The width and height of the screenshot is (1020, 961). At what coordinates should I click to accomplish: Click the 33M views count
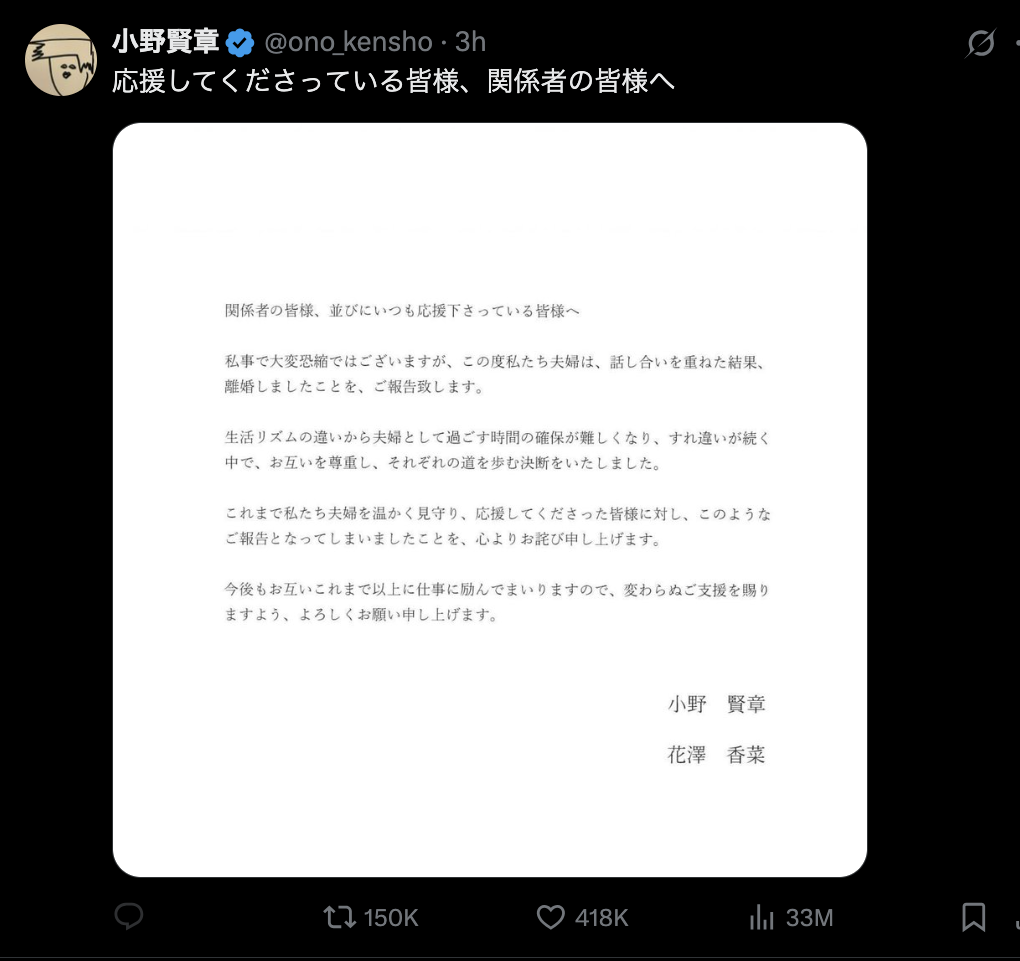tap(810, 918)
